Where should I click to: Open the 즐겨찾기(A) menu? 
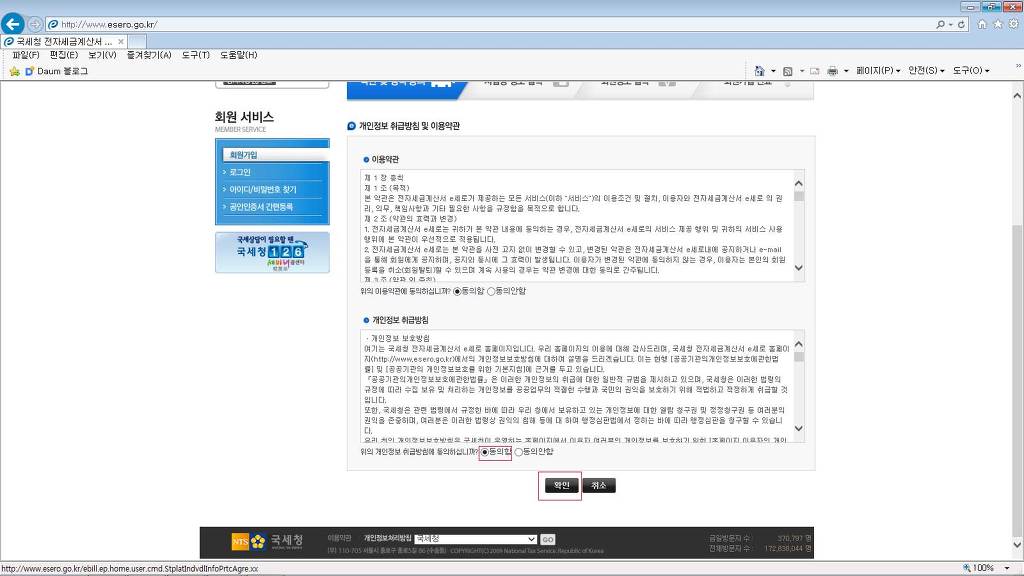[149, 55]
